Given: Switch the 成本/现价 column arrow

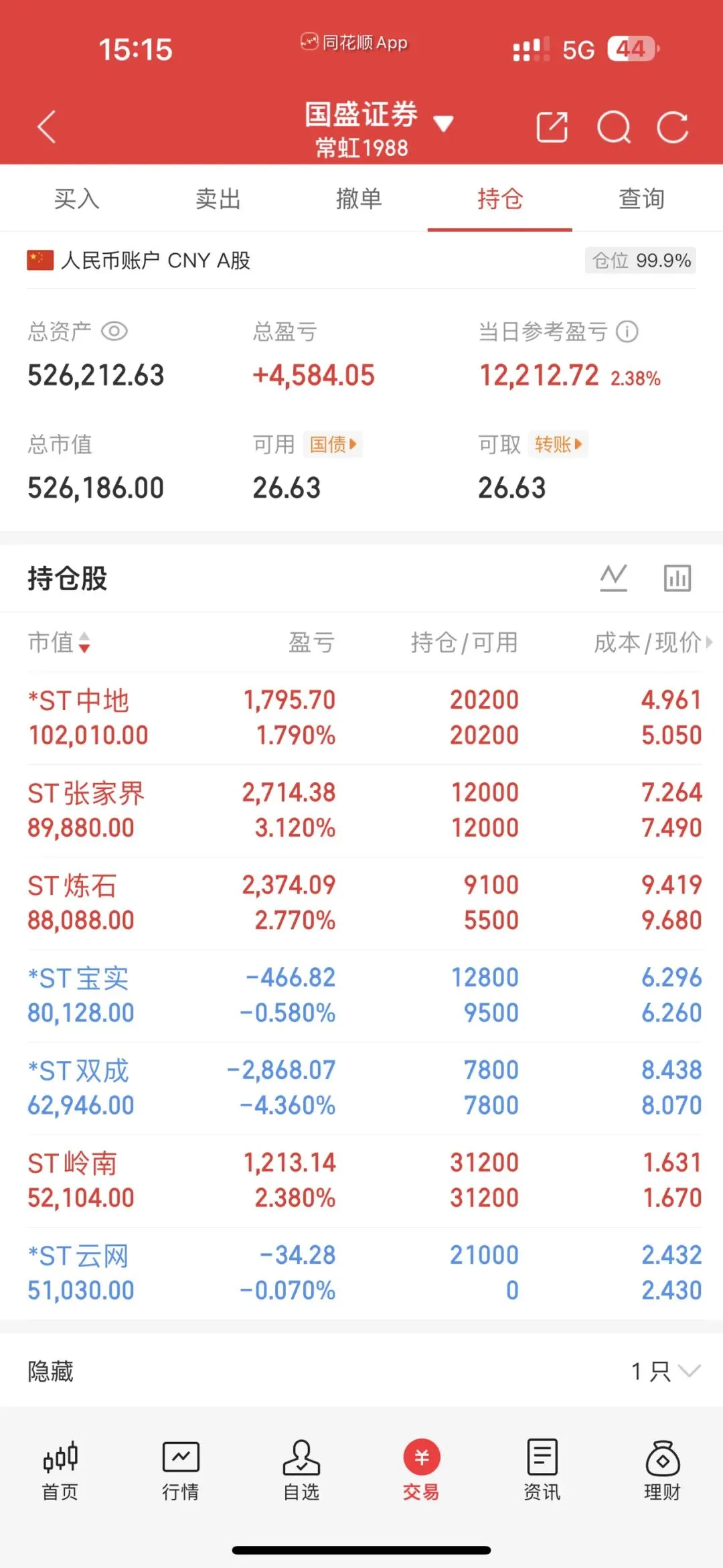Looking at the screenshot, I should point(709,642).
